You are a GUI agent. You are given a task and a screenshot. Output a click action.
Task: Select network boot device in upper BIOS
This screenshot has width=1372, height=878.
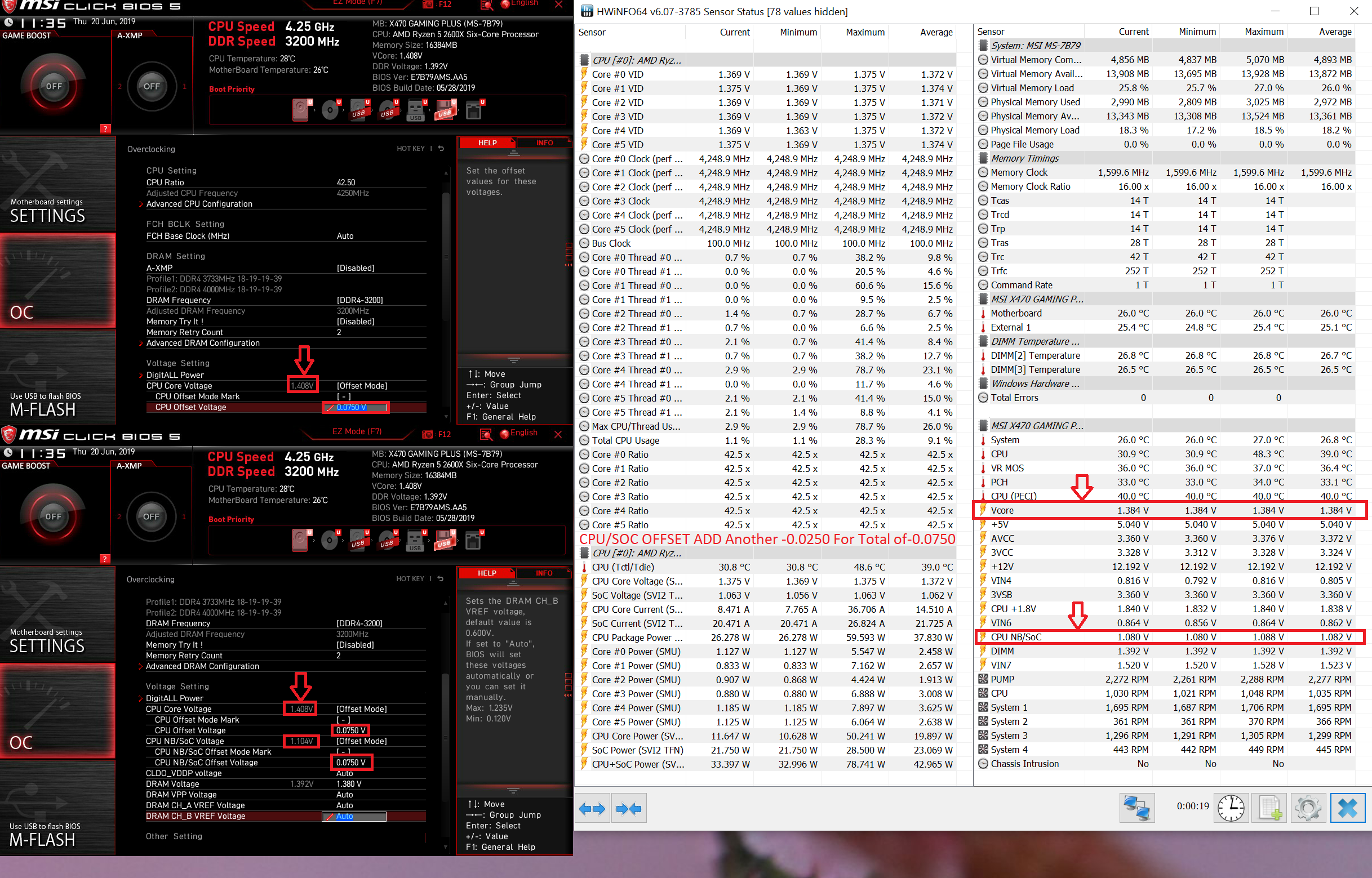[x=474, y=109]
